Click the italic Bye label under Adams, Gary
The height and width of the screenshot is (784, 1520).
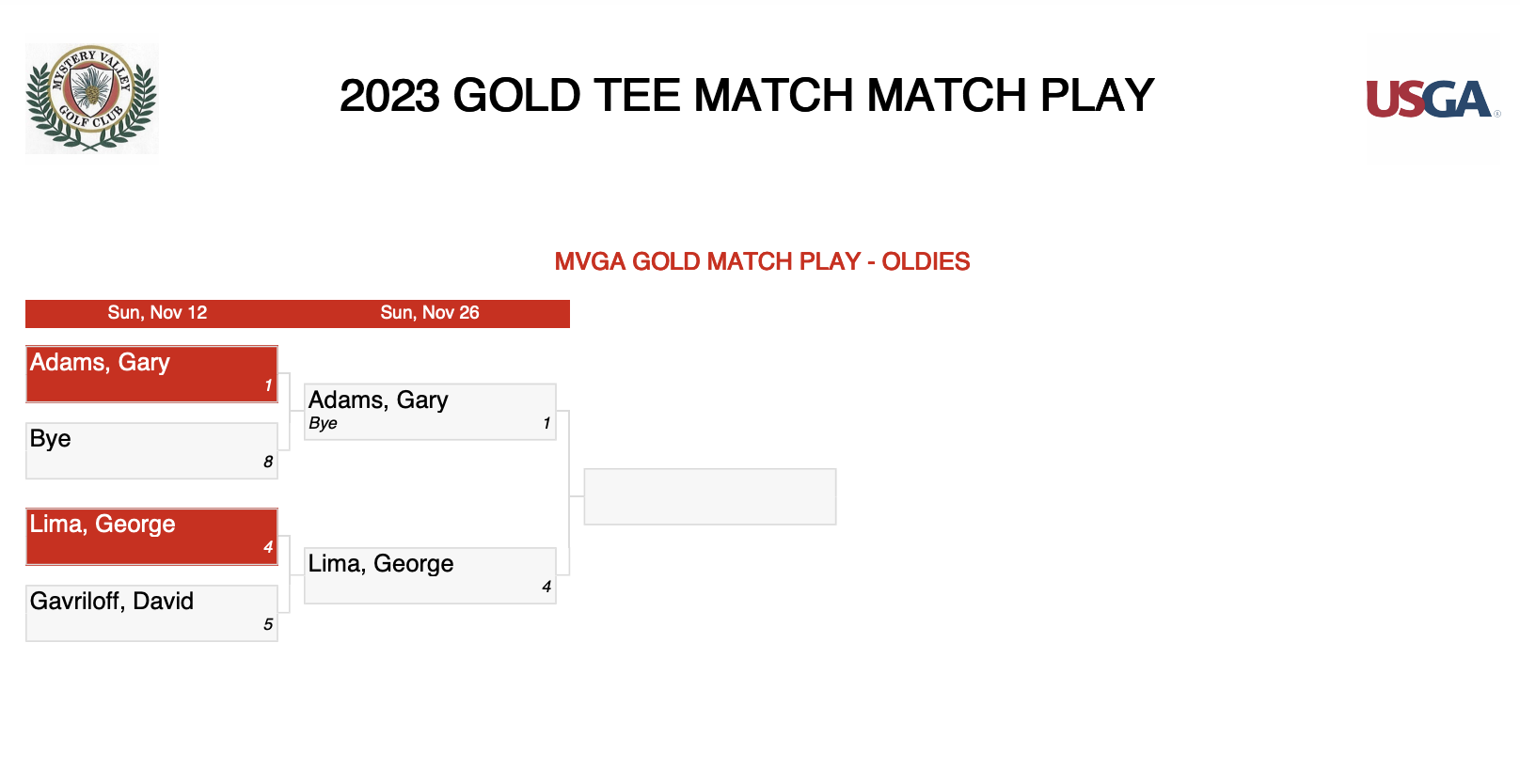pos(323,423)
